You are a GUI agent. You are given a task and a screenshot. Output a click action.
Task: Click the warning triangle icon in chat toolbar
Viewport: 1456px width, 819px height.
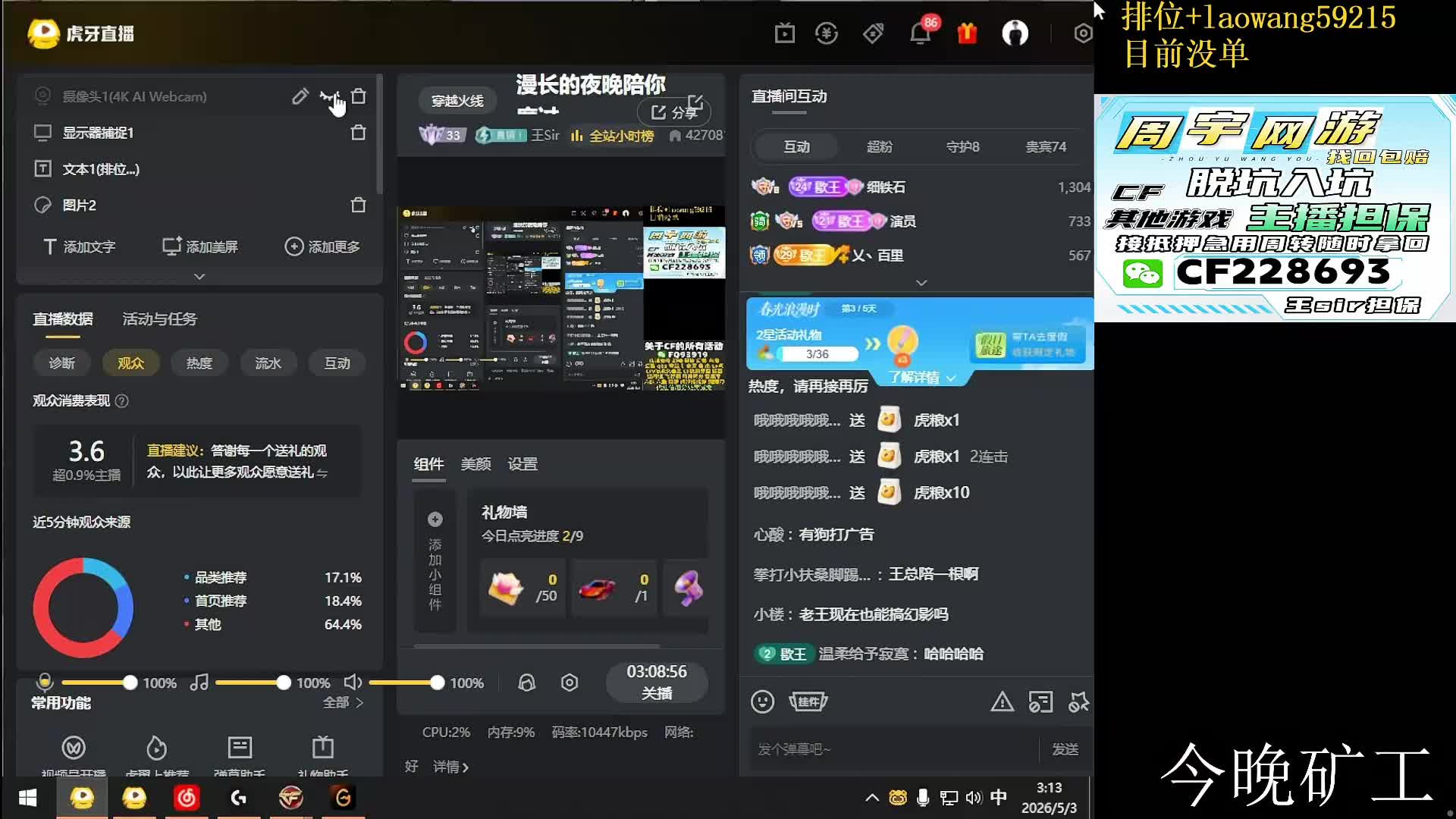(x=1002, y=701)
